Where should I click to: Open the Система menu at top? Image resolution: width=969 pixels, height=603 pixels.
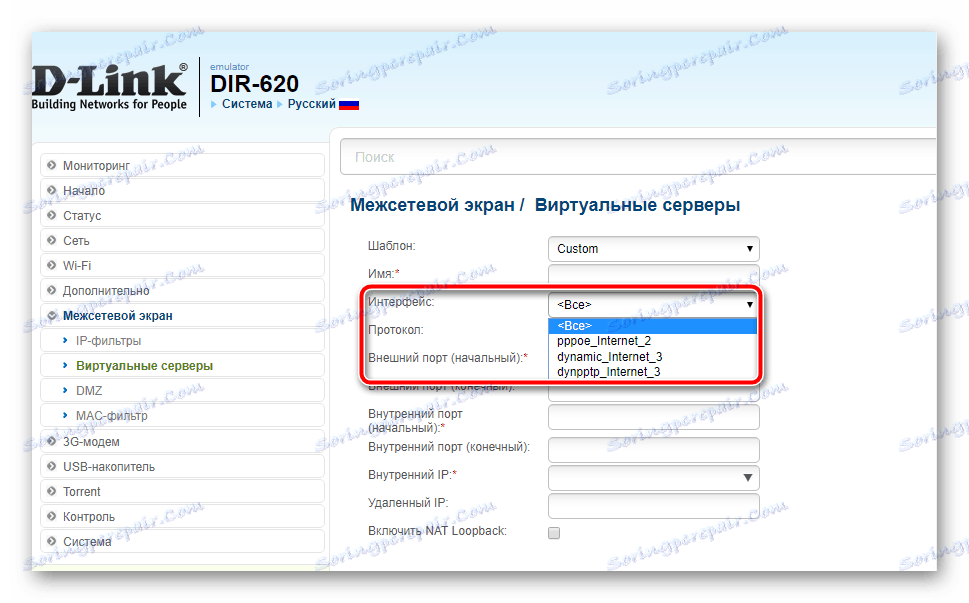pos(245,103)
